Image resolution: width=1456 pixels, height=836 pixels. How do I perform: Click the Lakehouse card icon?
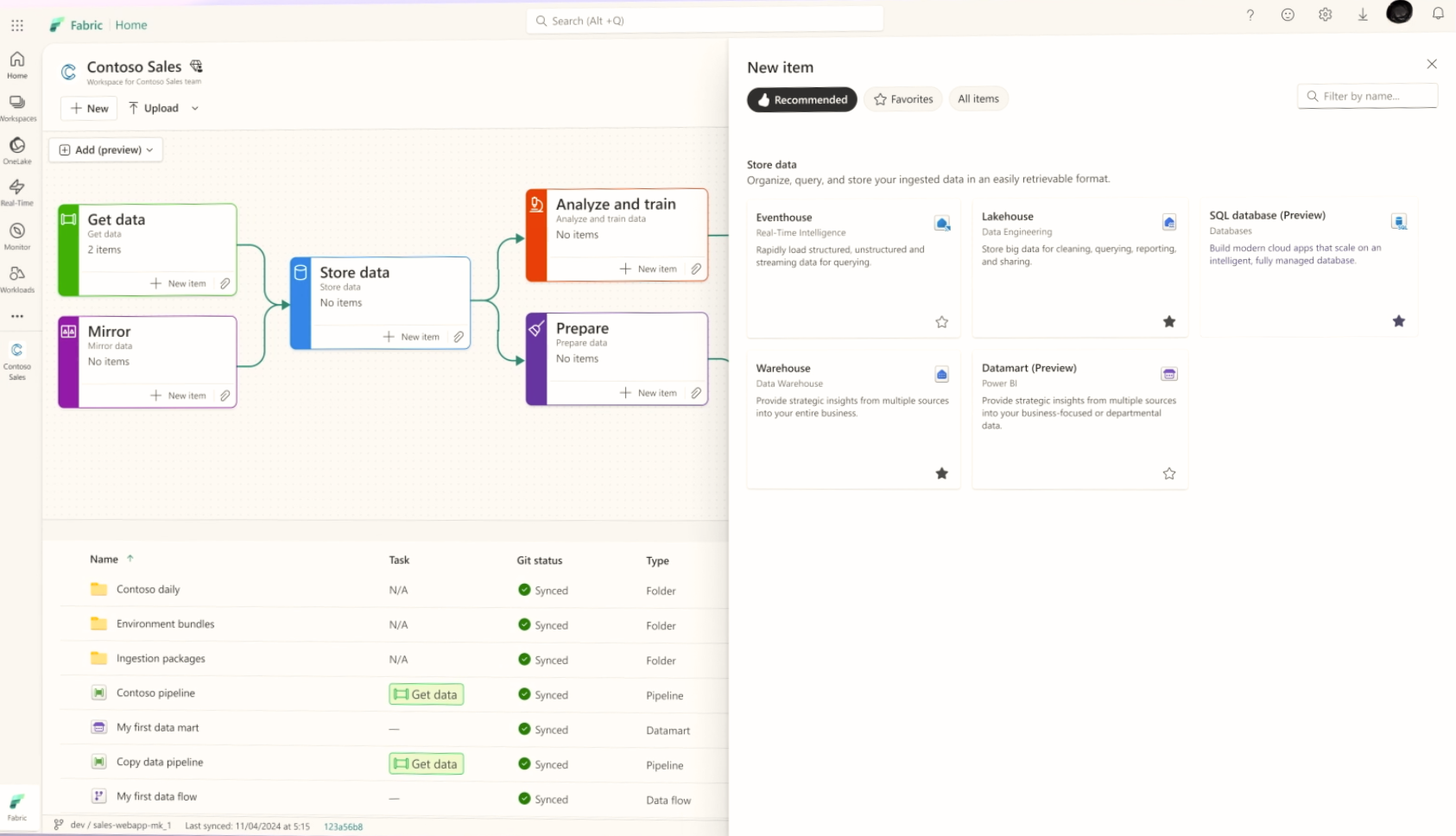(1169, 222)
